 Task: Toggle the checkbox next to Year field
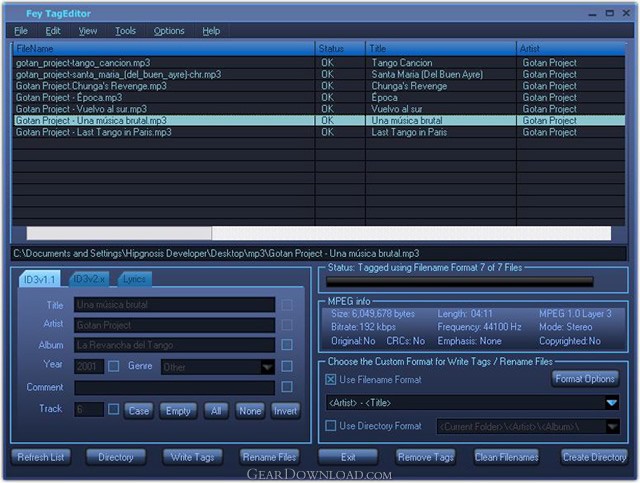click(114, 366)
